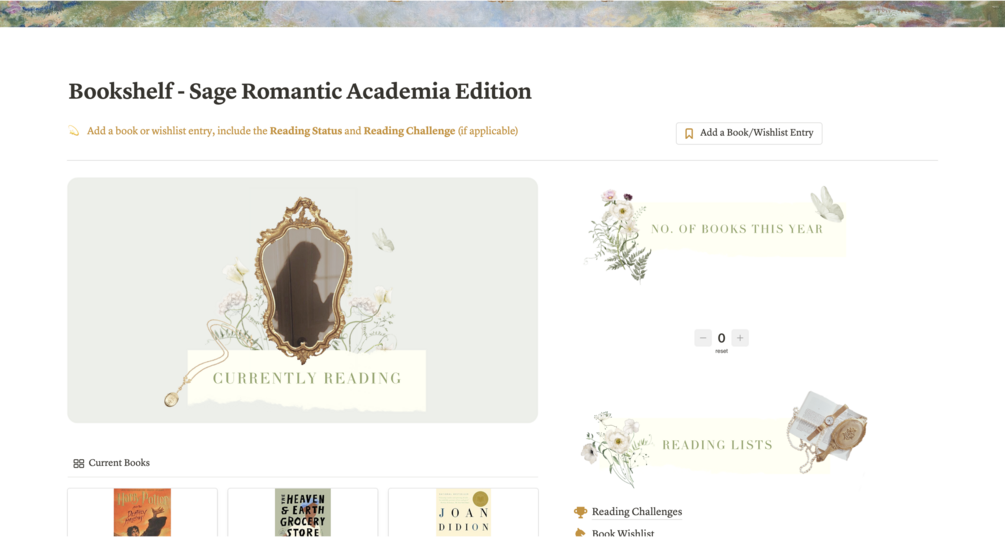This screenshot has width=1005, height=537.
Task: Reset the books-this-year counter
Action: [x=721, y=351]
